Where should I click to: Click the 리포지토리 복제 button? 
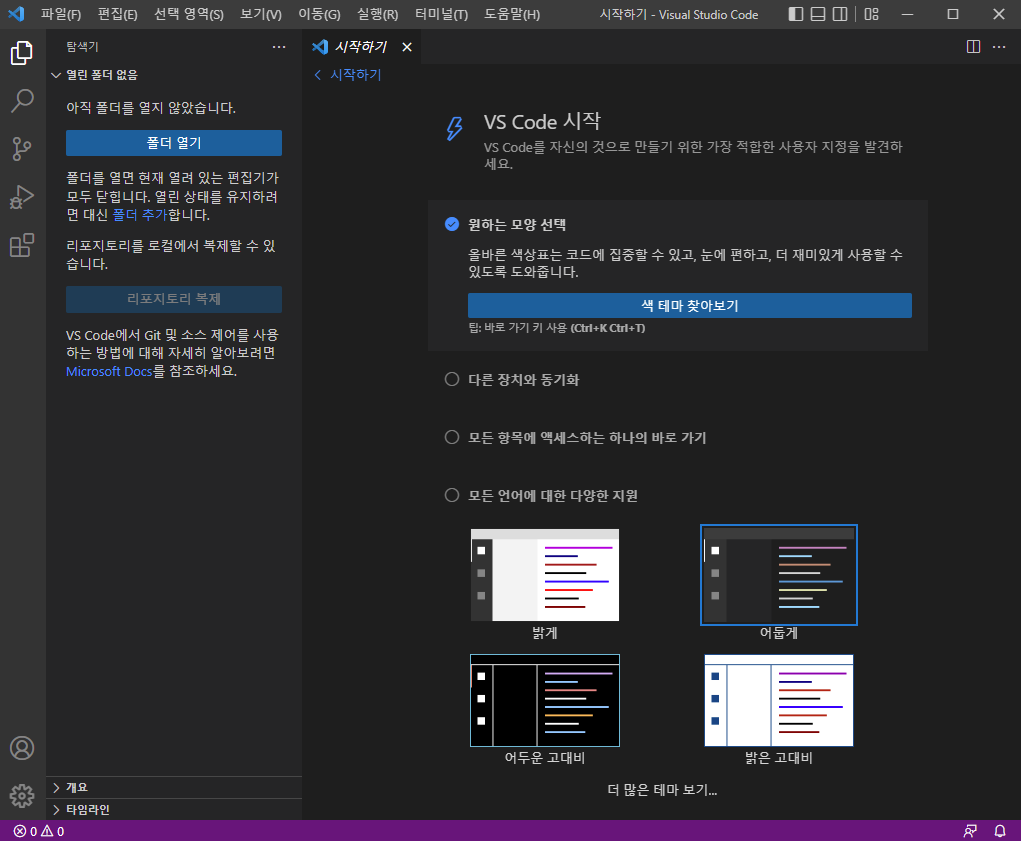(x=174, y=299)
